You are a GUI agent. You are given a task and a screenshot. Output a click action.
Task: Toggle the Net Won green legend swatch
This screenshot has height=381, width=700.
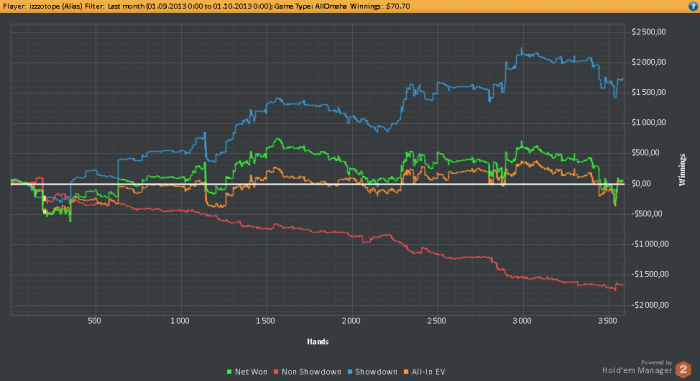229,372
